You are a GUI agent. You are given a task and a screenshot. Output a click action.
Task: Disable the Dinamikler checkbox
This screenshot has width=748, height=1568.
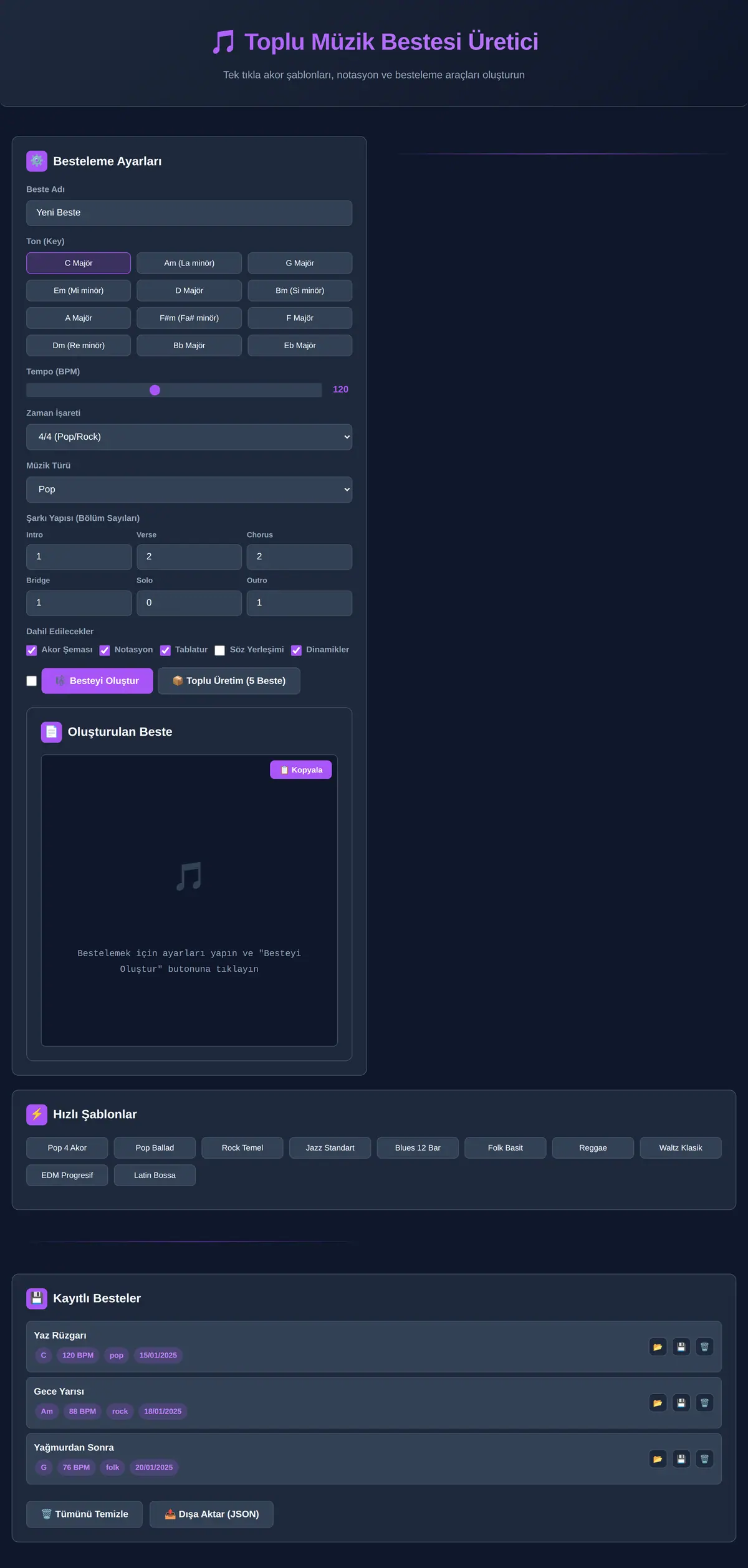click(x=296, y=650)
